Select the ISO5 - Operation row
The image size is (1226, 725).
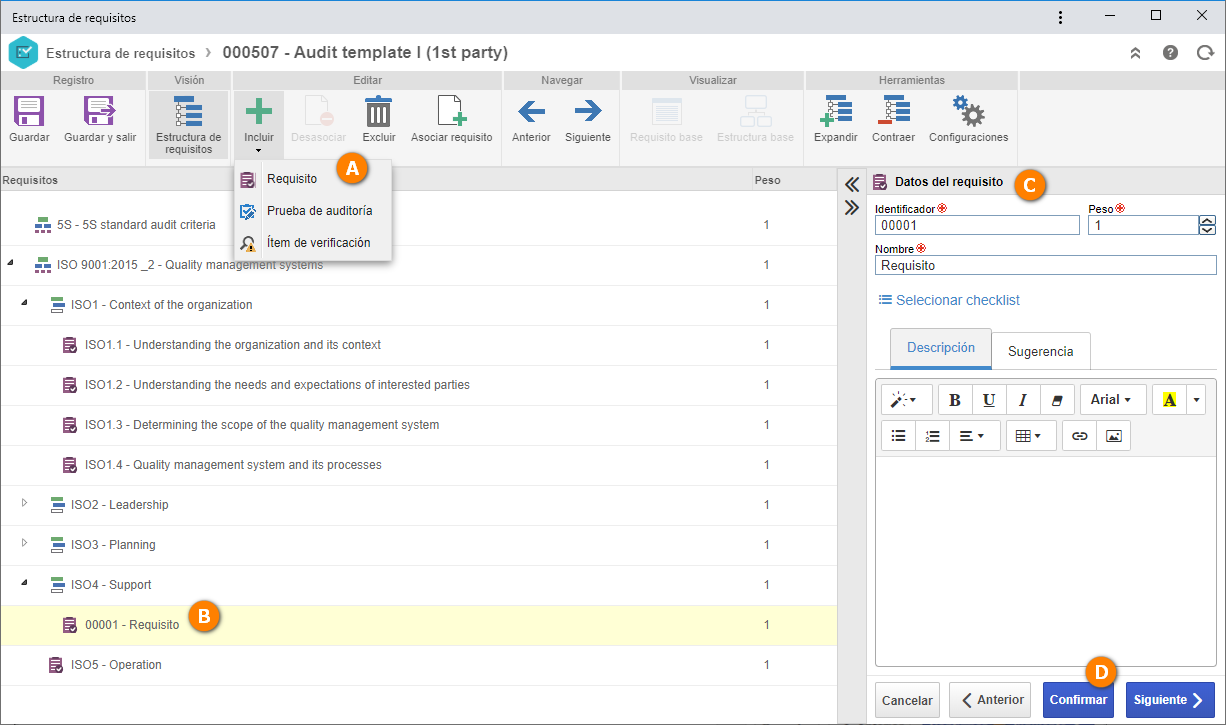[x=418, y=665]
